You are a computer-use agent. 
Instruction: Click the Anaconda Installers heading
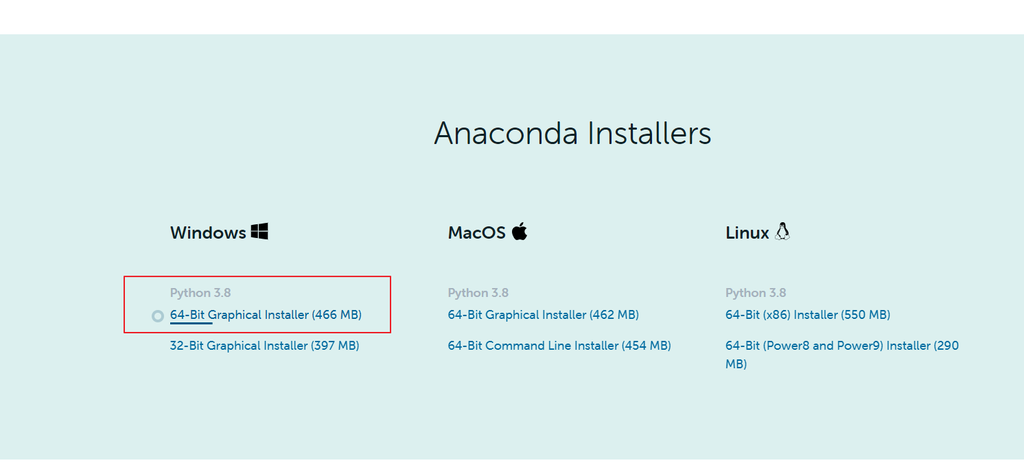pyautogui.click(x=573, y=133)
